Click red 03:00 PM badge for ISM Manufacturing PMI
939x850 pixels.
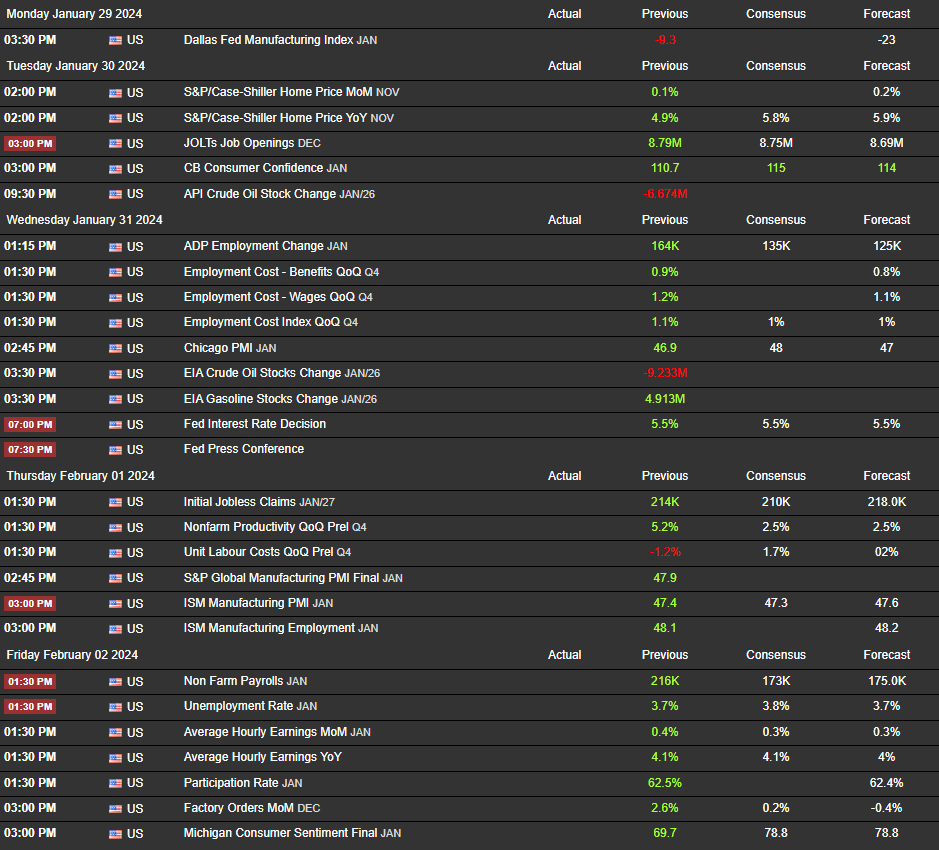point(30,604)
